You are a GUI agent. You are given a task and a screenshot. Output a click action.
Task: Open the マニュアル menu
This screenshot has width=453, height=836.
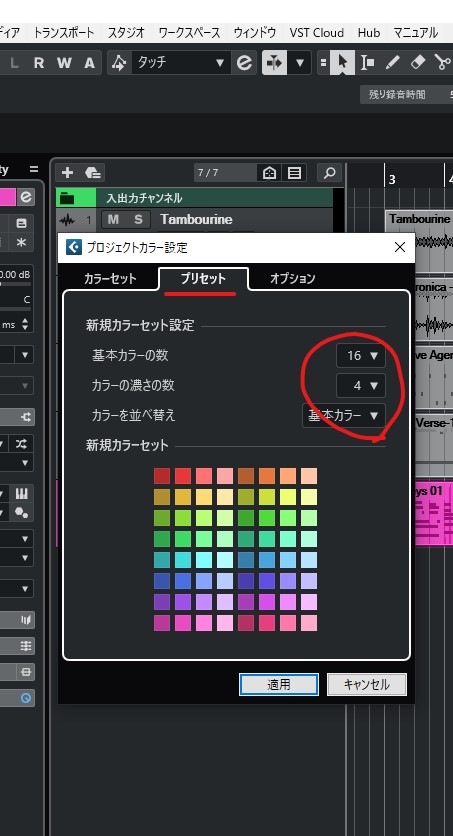pos(416,33)
